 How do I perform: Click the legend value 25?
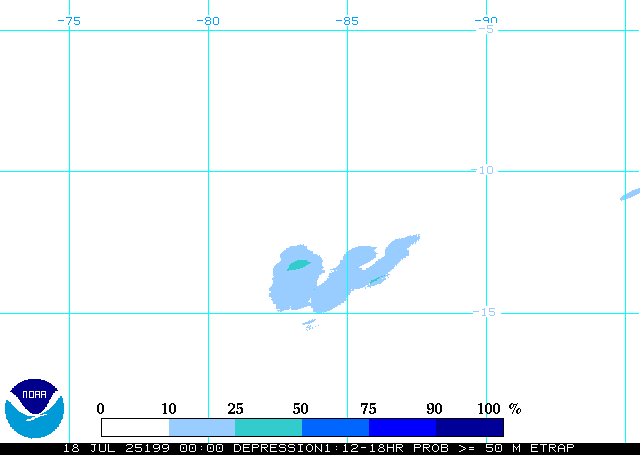236,408
